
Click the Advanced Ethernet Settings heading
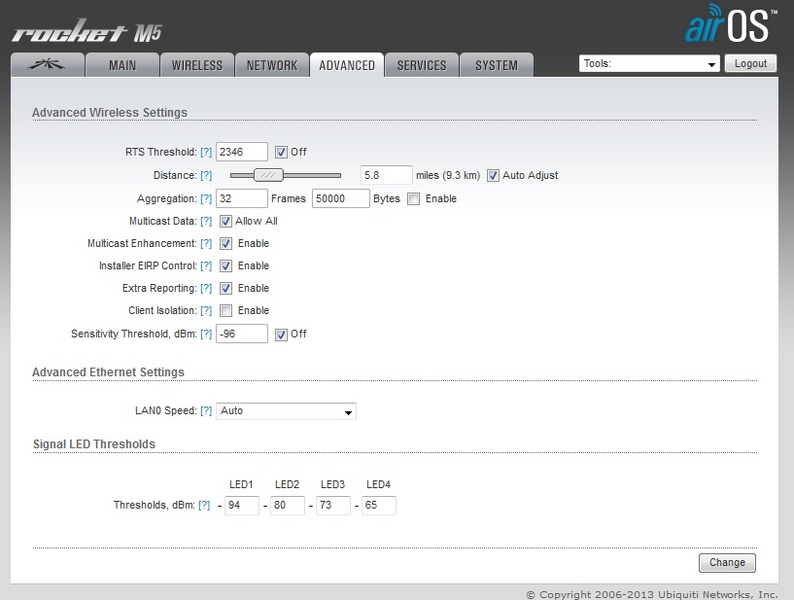coord(108,372)
